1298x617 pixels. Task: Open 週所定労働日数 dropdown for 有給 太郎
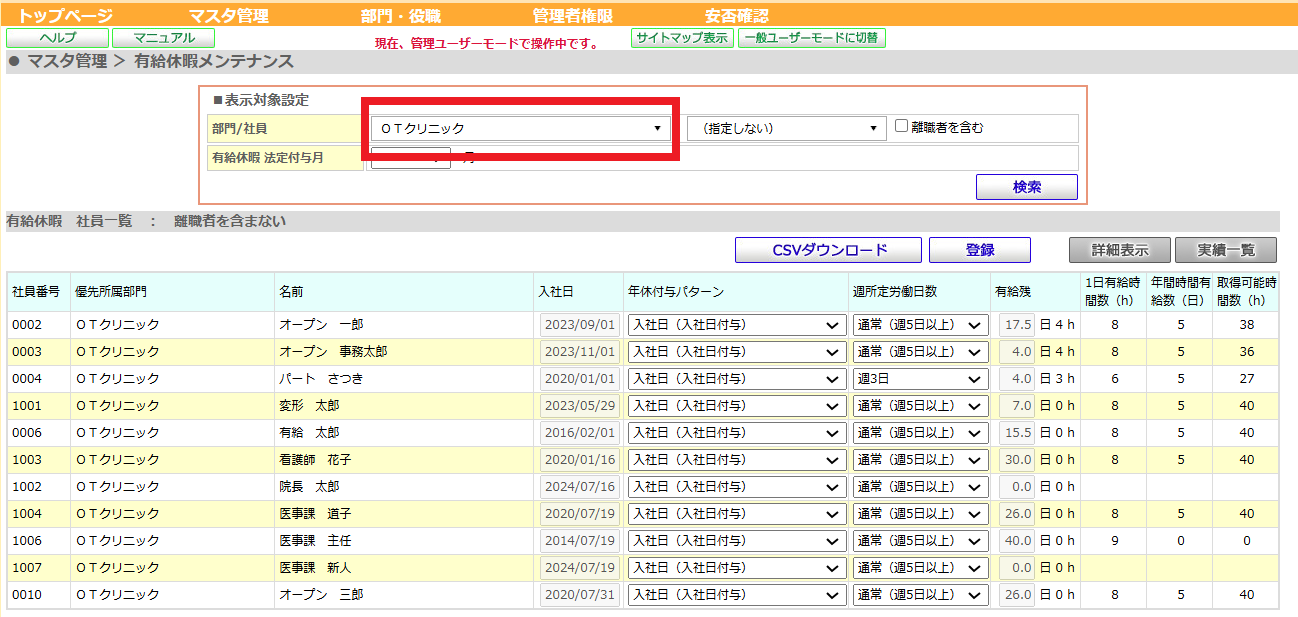[x=921, y=433]
